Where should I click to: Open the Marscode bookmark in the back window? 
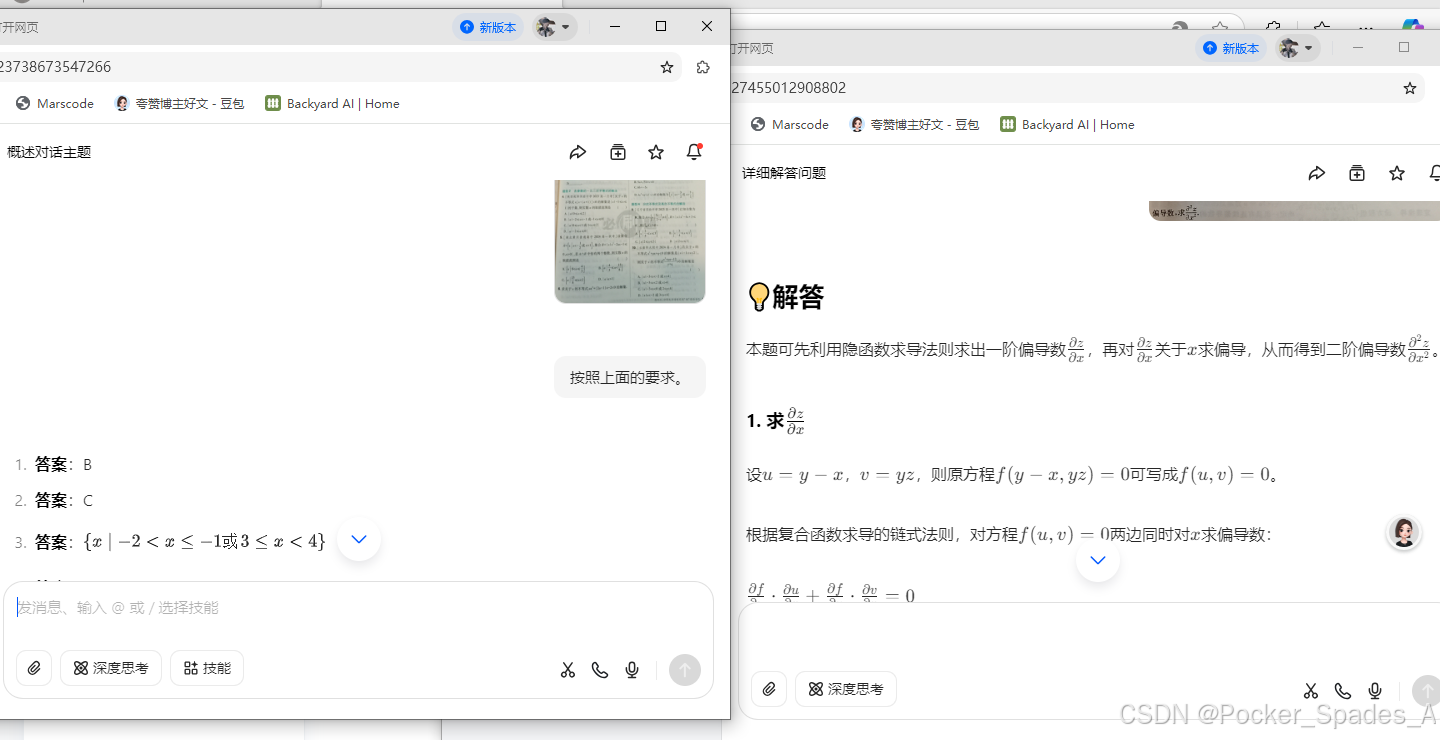point(790,124)
